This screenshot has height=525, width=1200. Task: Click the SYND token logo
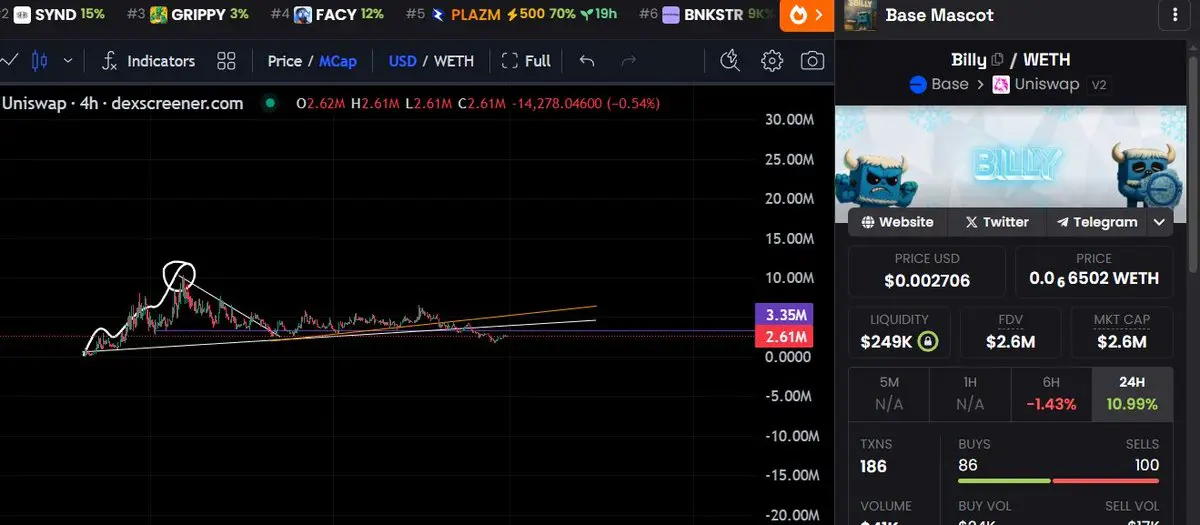click(x=21, y=15)
